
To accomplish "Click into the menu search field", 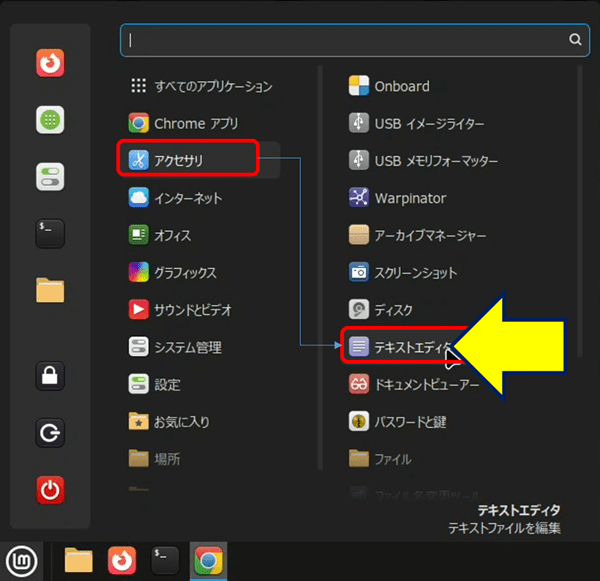I will point(354,40).
